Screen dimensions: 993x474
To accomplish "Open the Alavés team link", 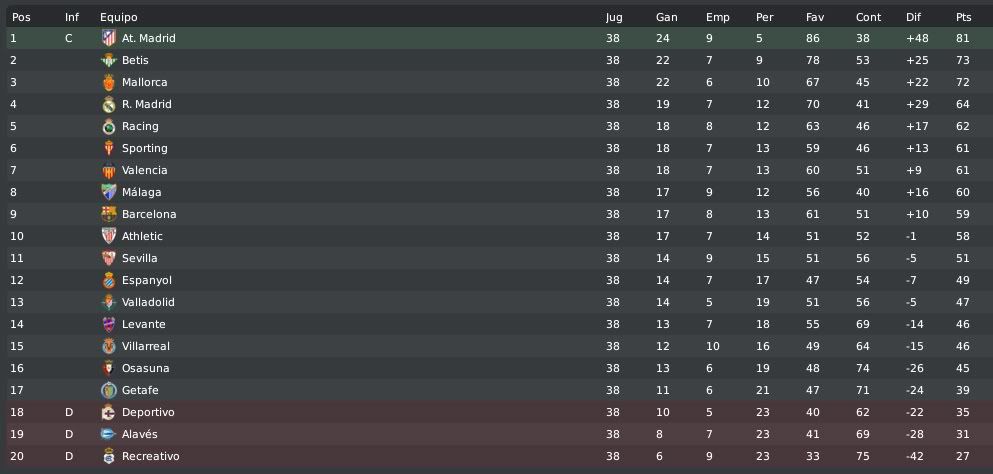I will point(139,434).
